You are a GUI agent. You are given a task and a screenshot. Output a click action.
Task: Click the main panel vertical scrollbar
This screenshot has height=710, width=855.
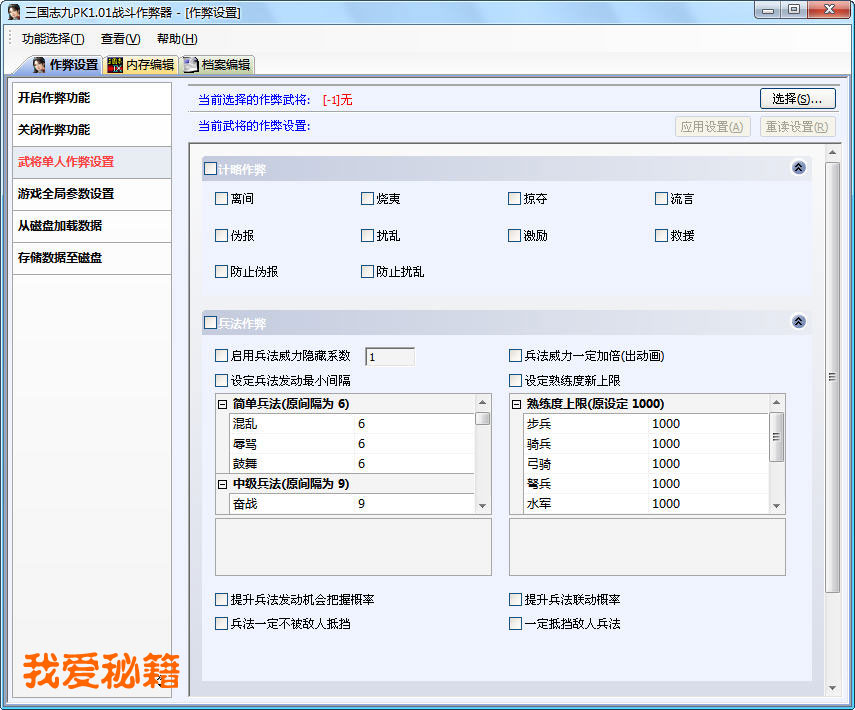(832, 376)
